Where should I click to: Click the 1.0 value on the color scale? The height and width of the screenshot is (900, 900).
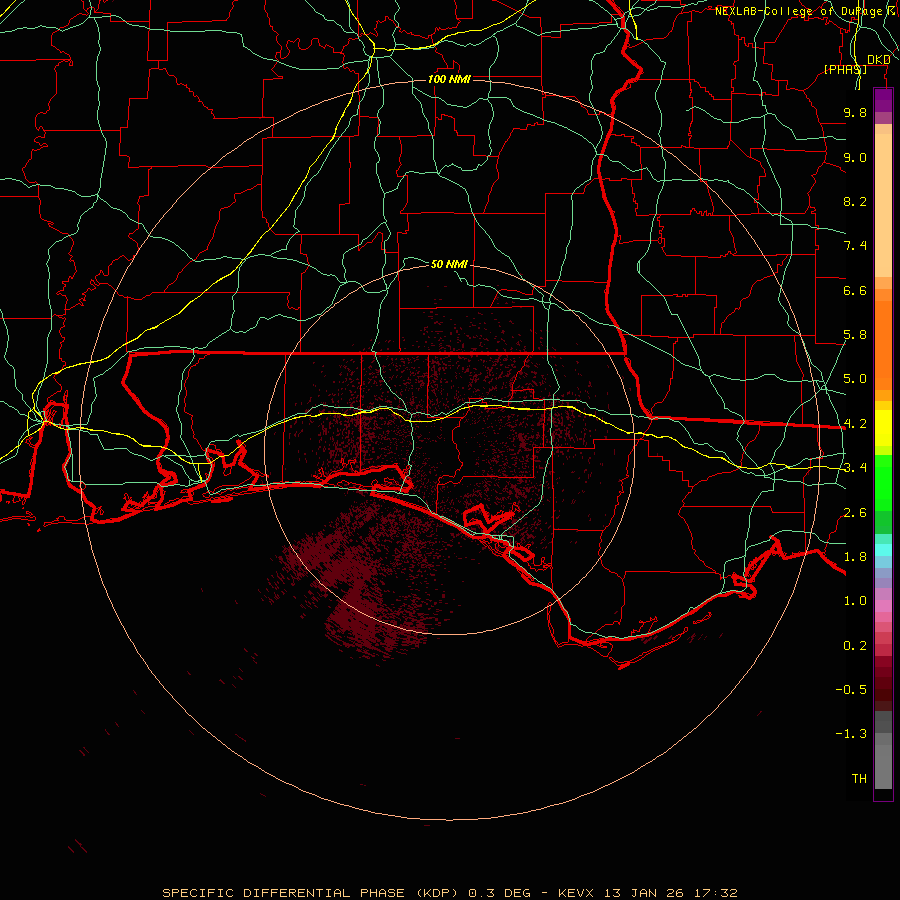[855, 601]
